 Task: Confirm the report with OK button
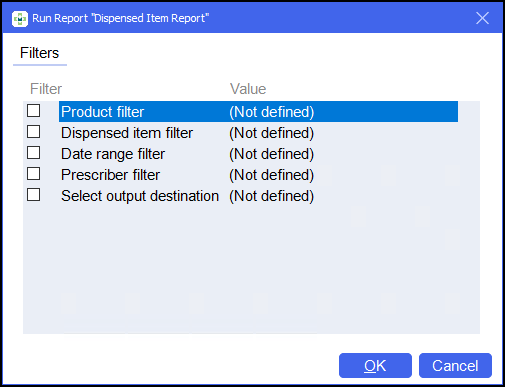[375, 366]
